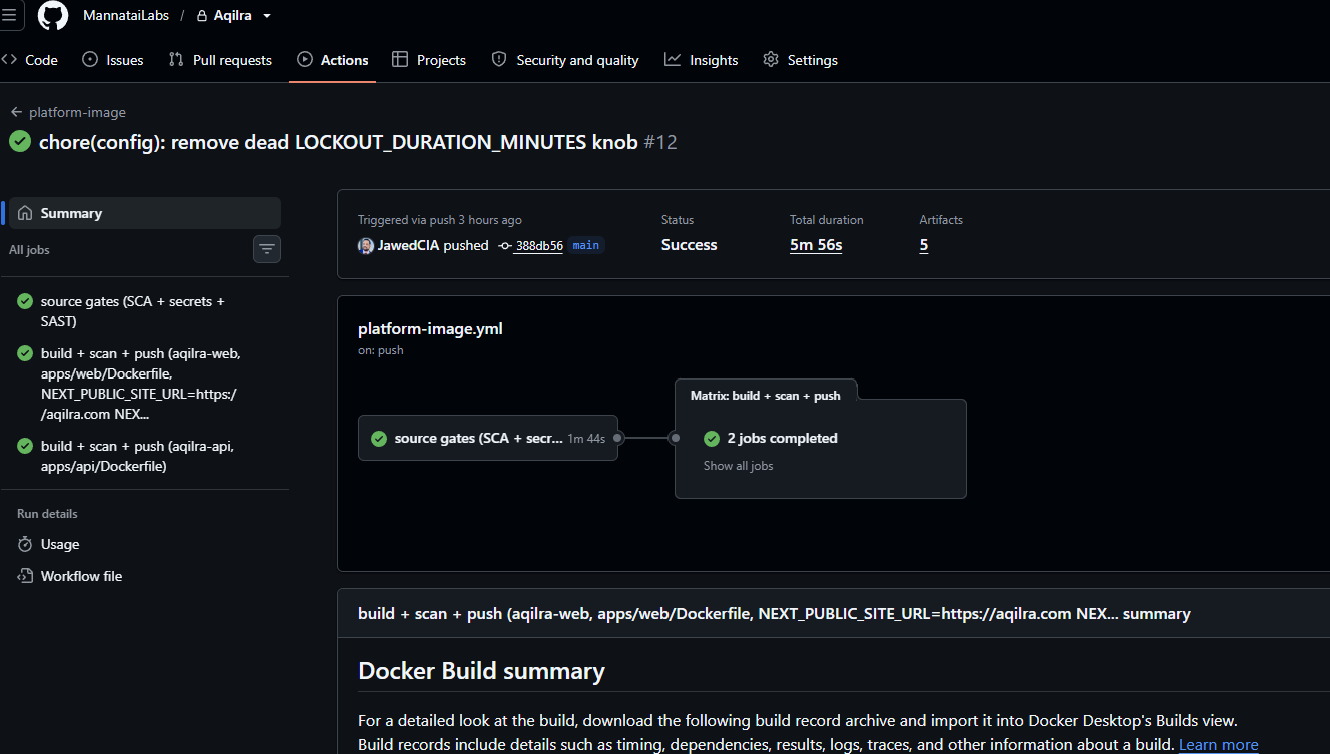Click green check beside 2 jobs completed

click(x=712, y=438)
